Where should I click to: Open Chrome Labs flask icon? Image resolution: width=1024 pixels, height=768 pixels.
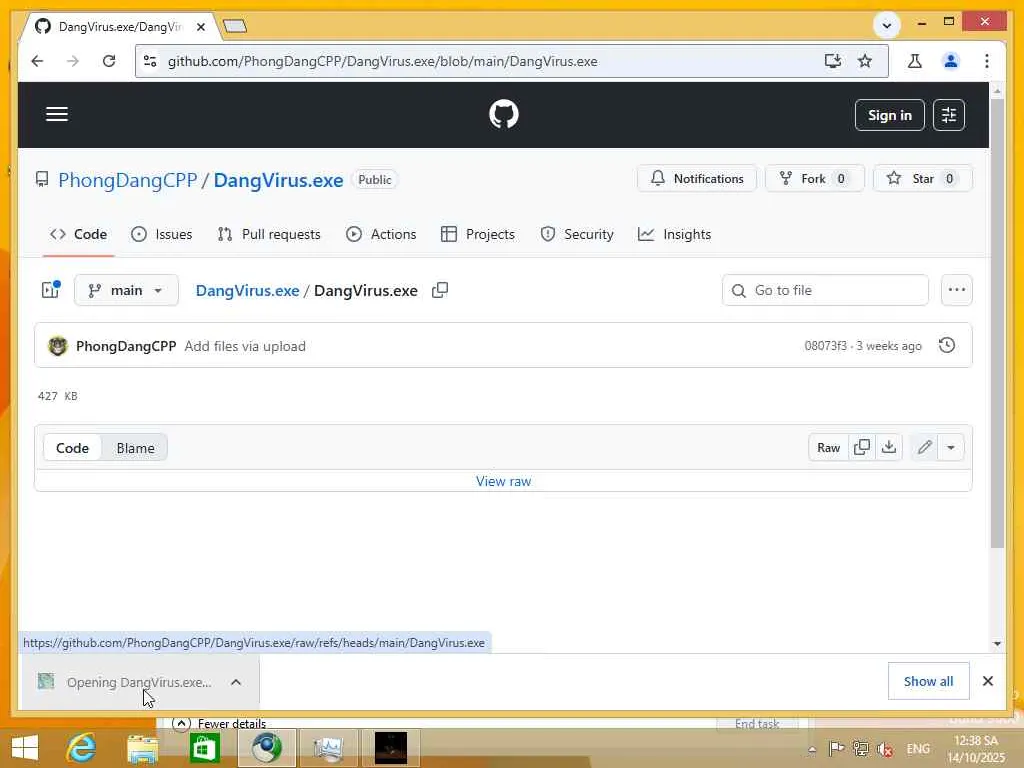(914, 61)
